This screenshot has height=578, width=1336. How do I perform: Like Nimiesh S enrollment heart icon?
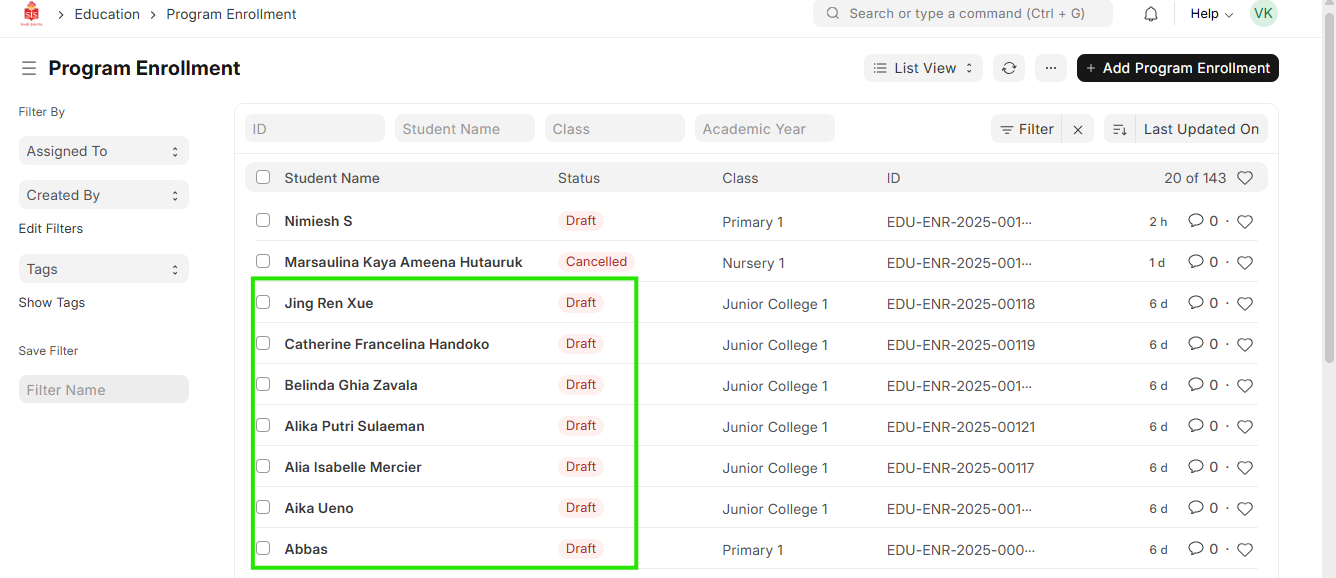pos(1245,222)
